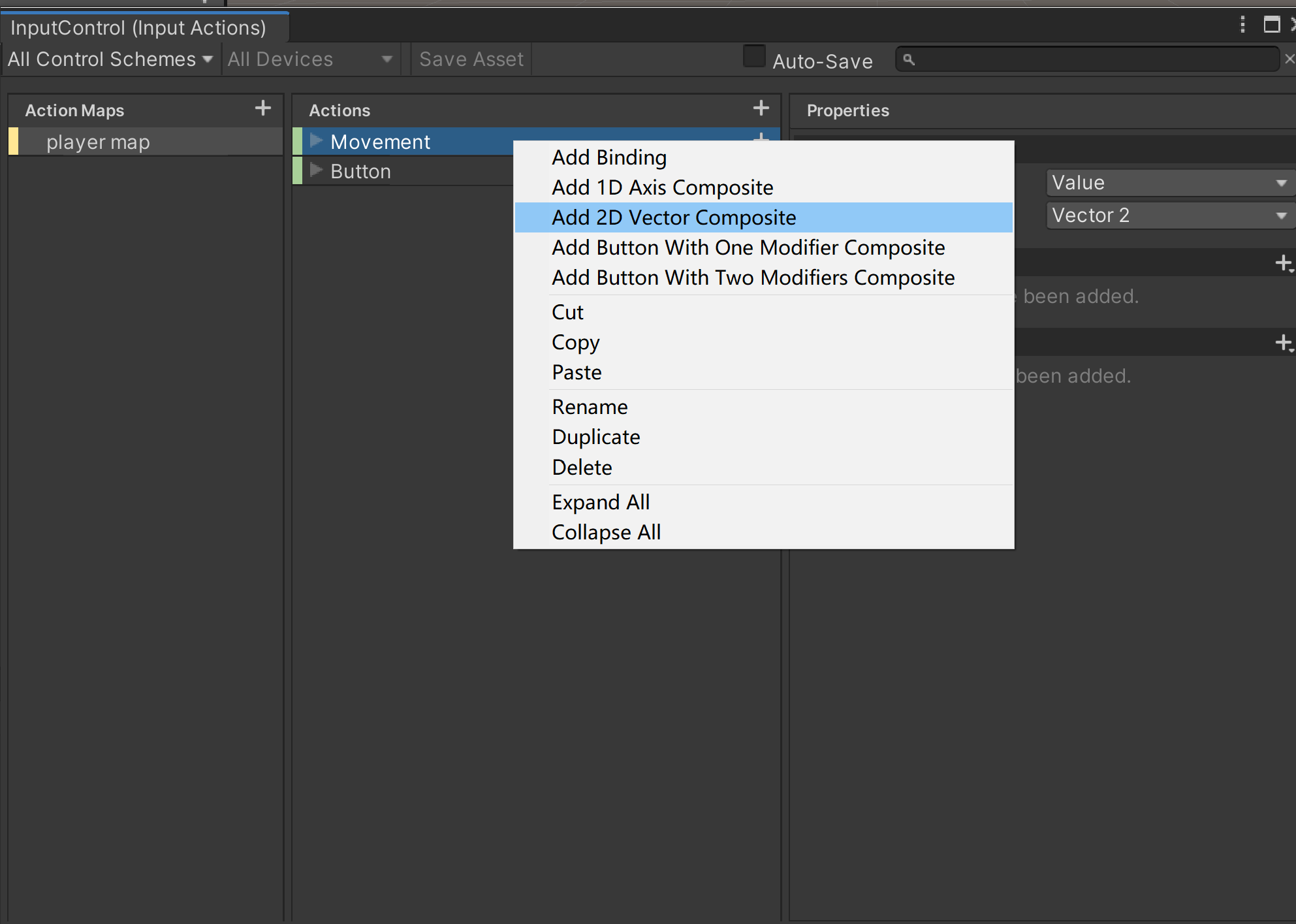Expand the Movement action foldout
This screenshot has height=924, width=1296.
317,140
